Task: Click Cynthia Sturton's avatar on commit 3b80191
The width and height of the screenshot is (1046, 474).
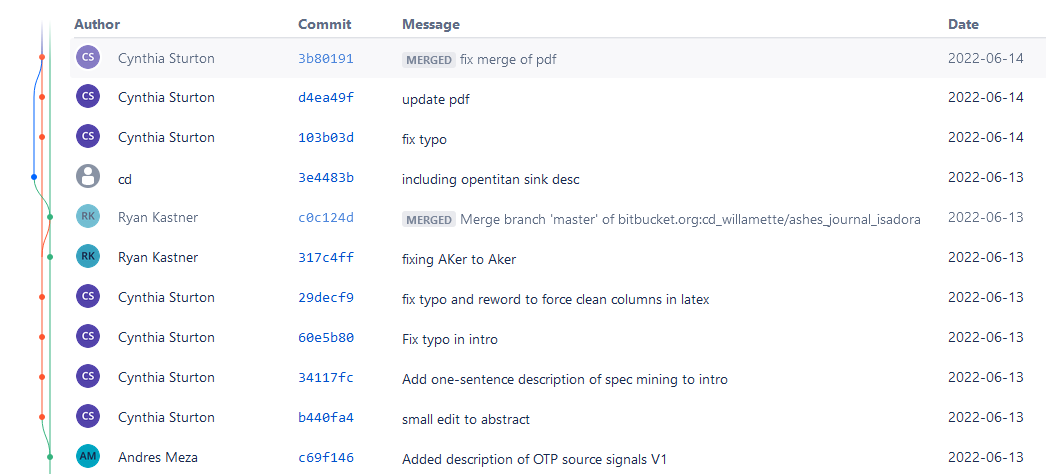Action: (x=88, y=58)
